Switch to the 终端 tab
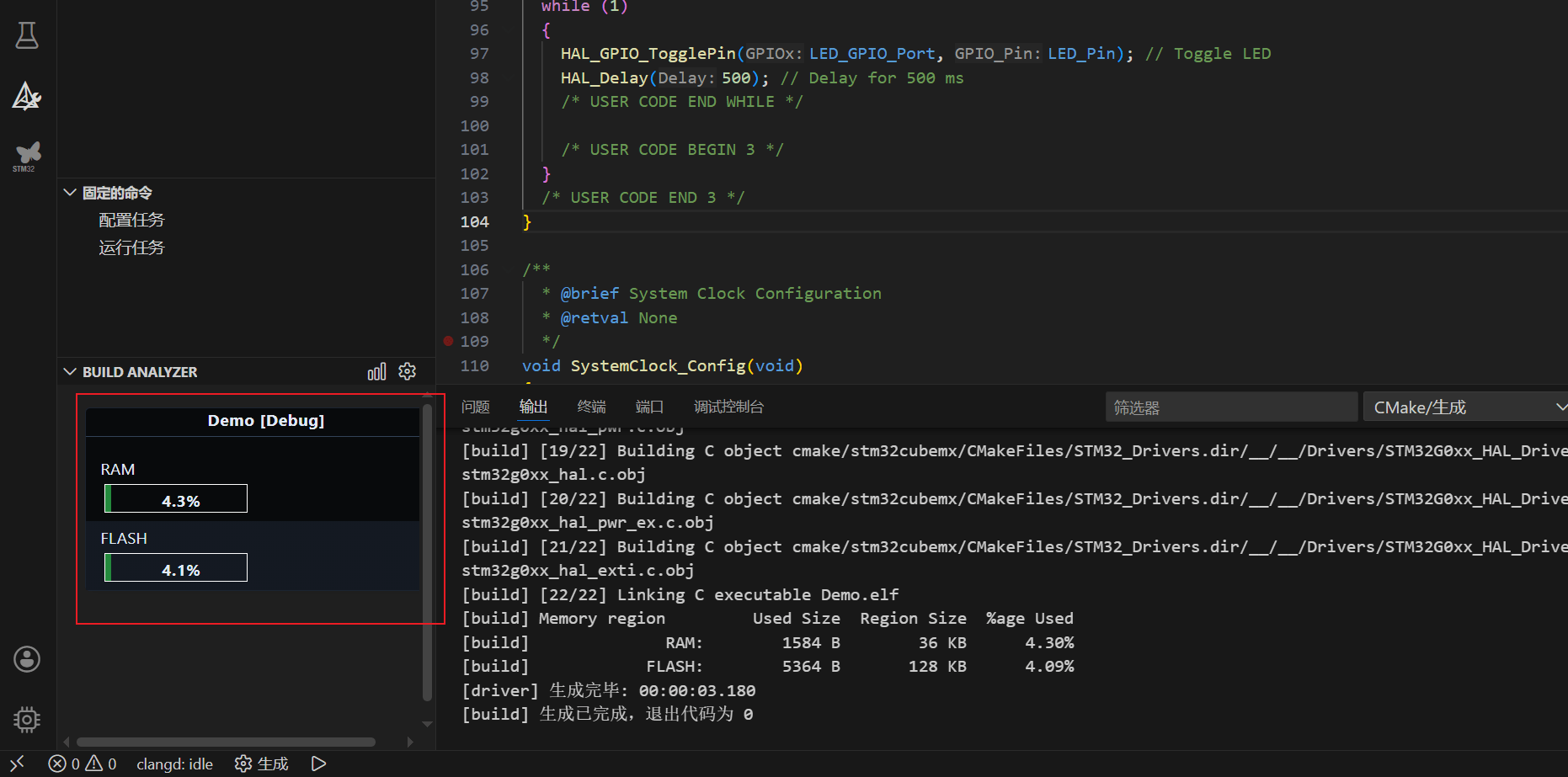1568x777 pixels. [x=591, y=407]
